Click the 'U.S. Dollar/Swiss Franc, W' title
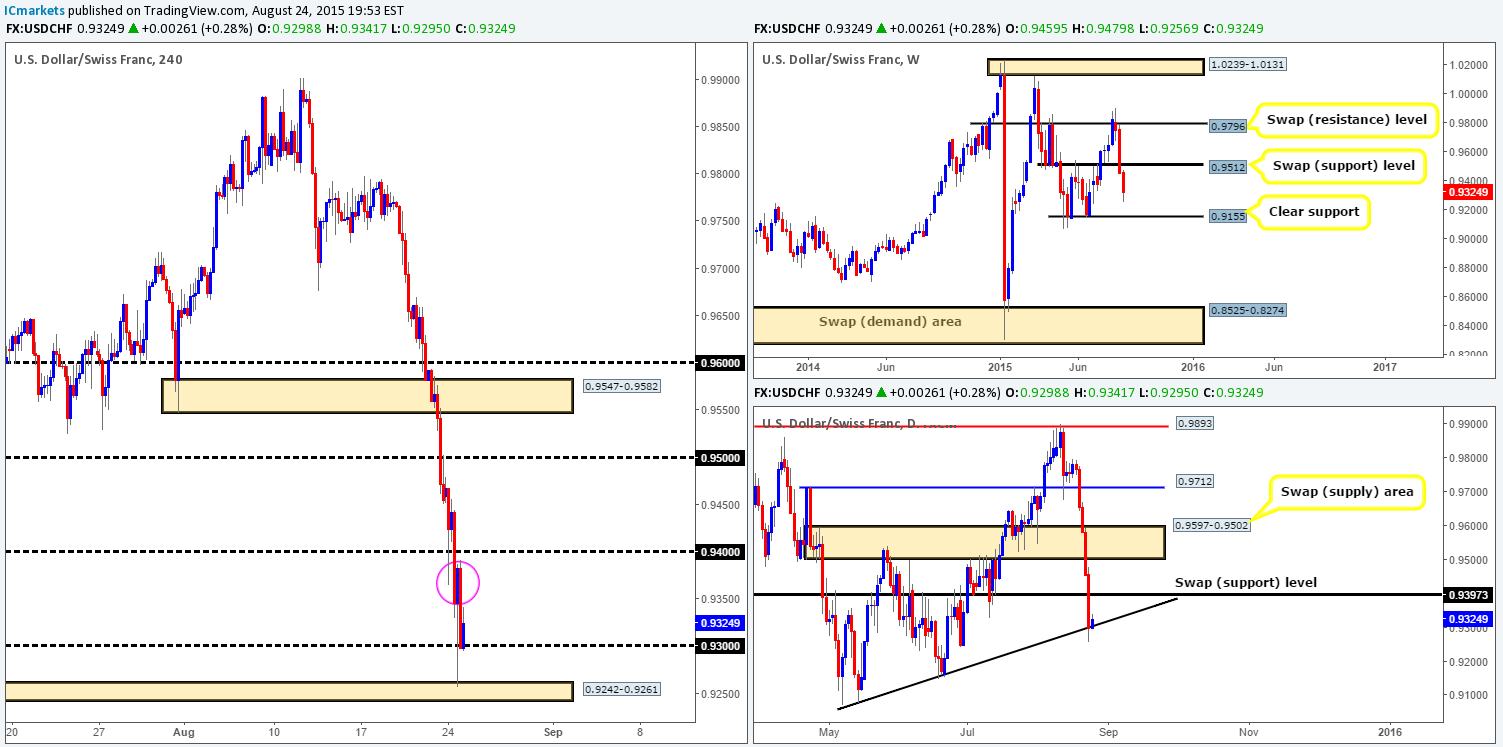 (841, 59)
